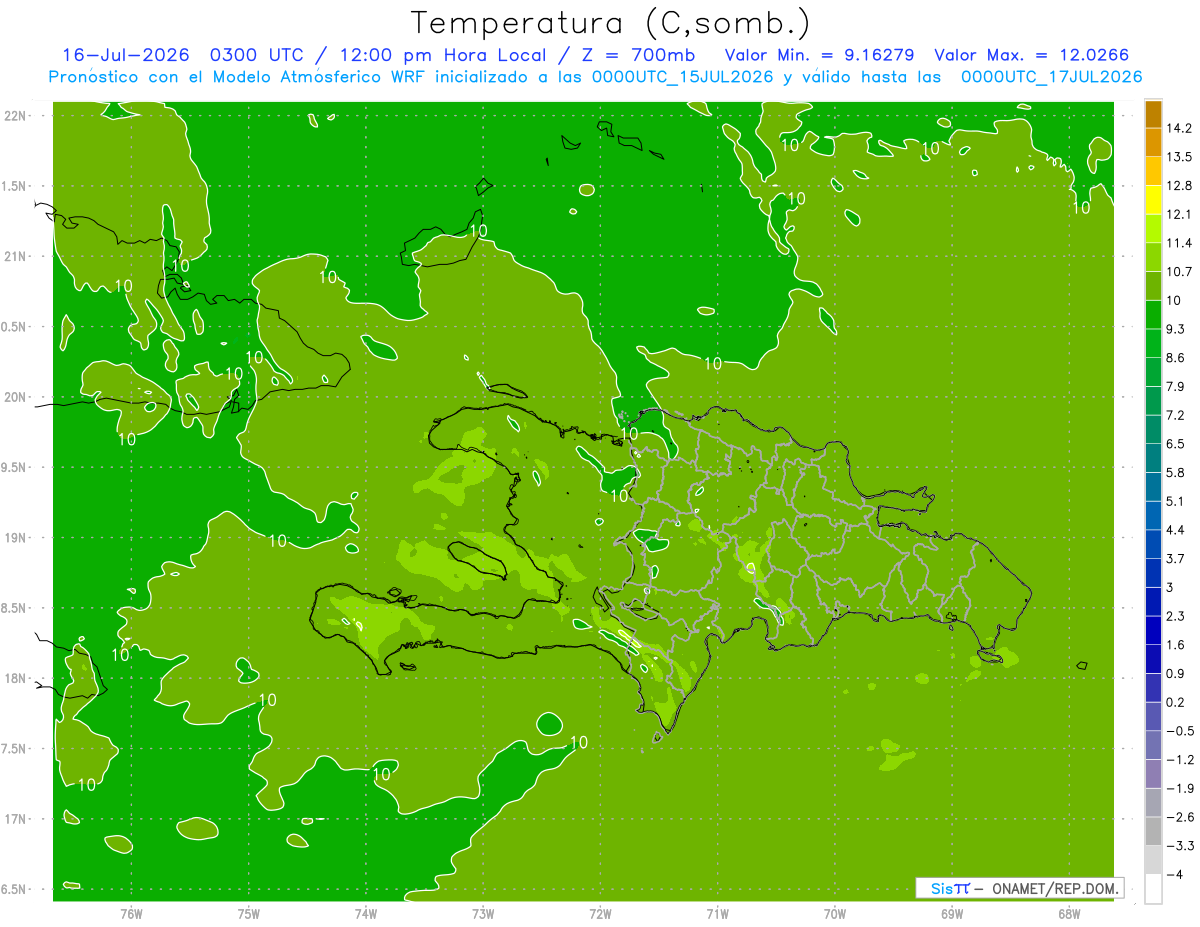The width and height of the screenshot is (1200, 927).
Task: Click the 12.1 colorbar value label
Action: (1179, 214)
